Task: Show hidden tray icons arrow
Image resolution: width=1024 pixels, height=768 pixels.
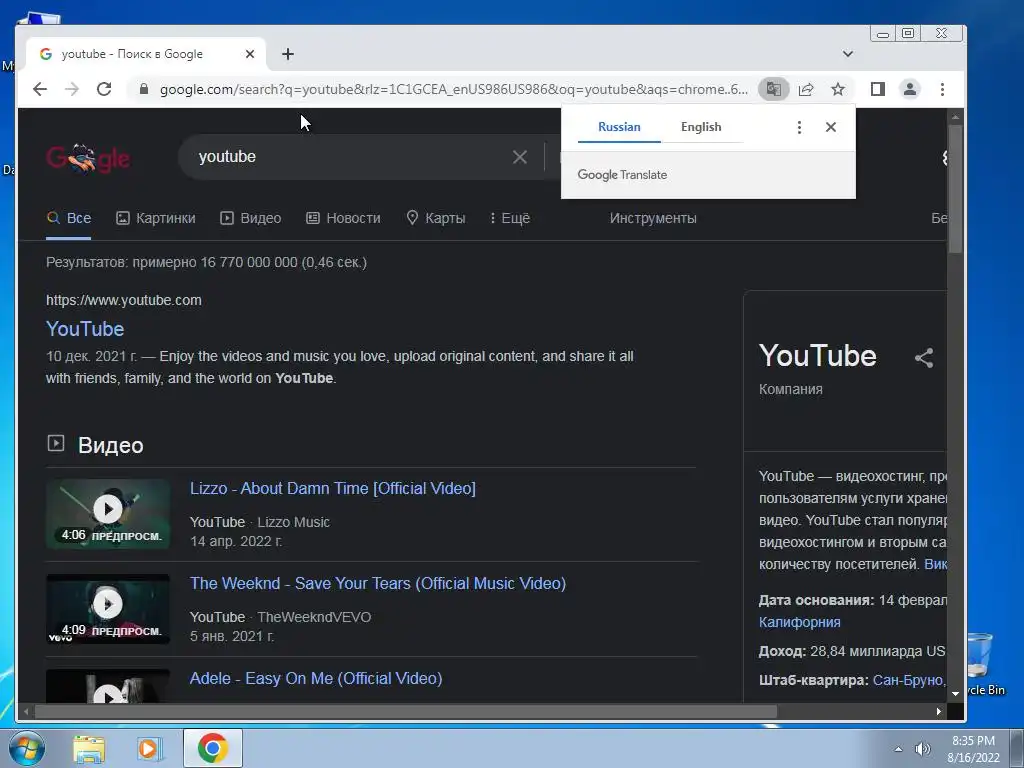Action: point(899,749)
